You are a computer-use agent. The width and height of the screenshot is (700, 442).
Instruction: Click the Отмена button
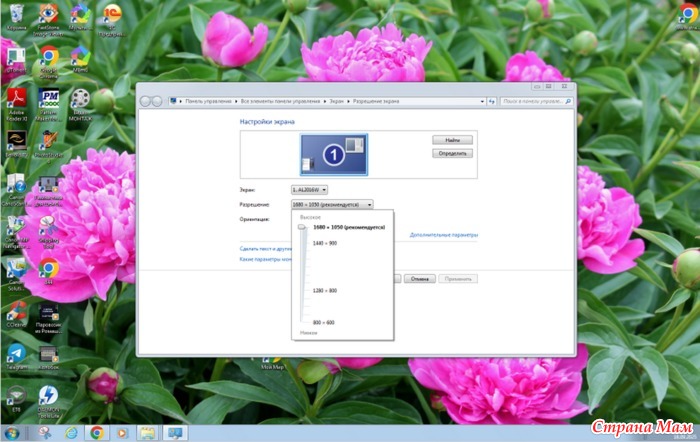419,279
